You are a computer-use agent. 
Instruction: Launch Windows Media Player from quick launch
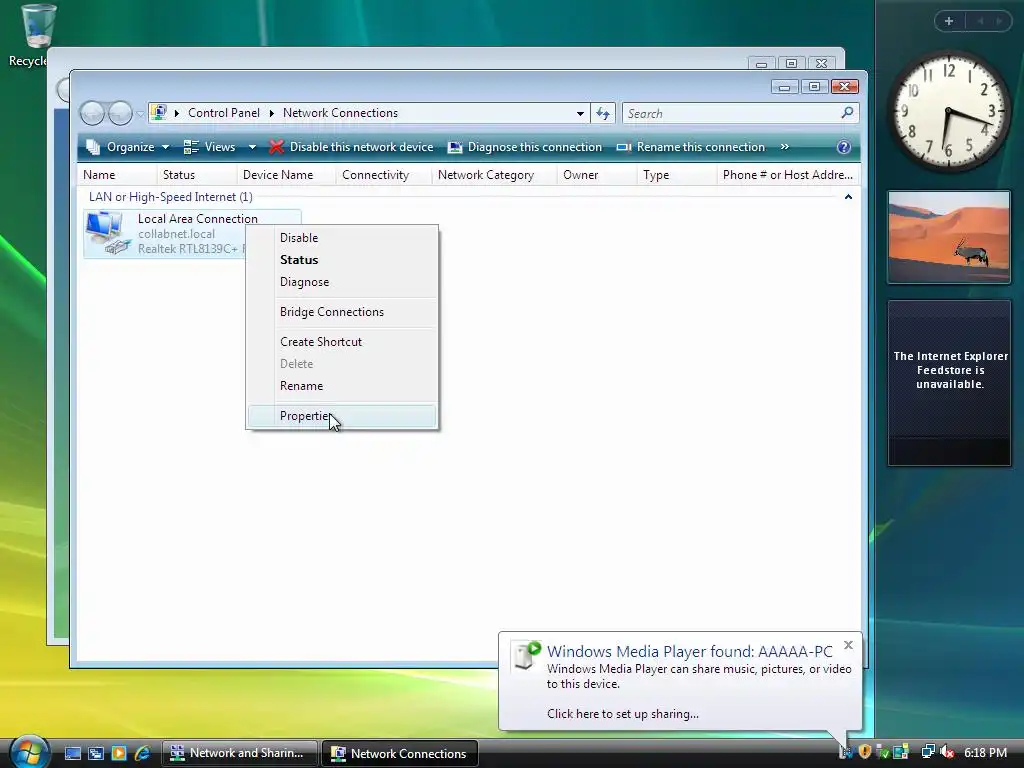click(119, 753)
